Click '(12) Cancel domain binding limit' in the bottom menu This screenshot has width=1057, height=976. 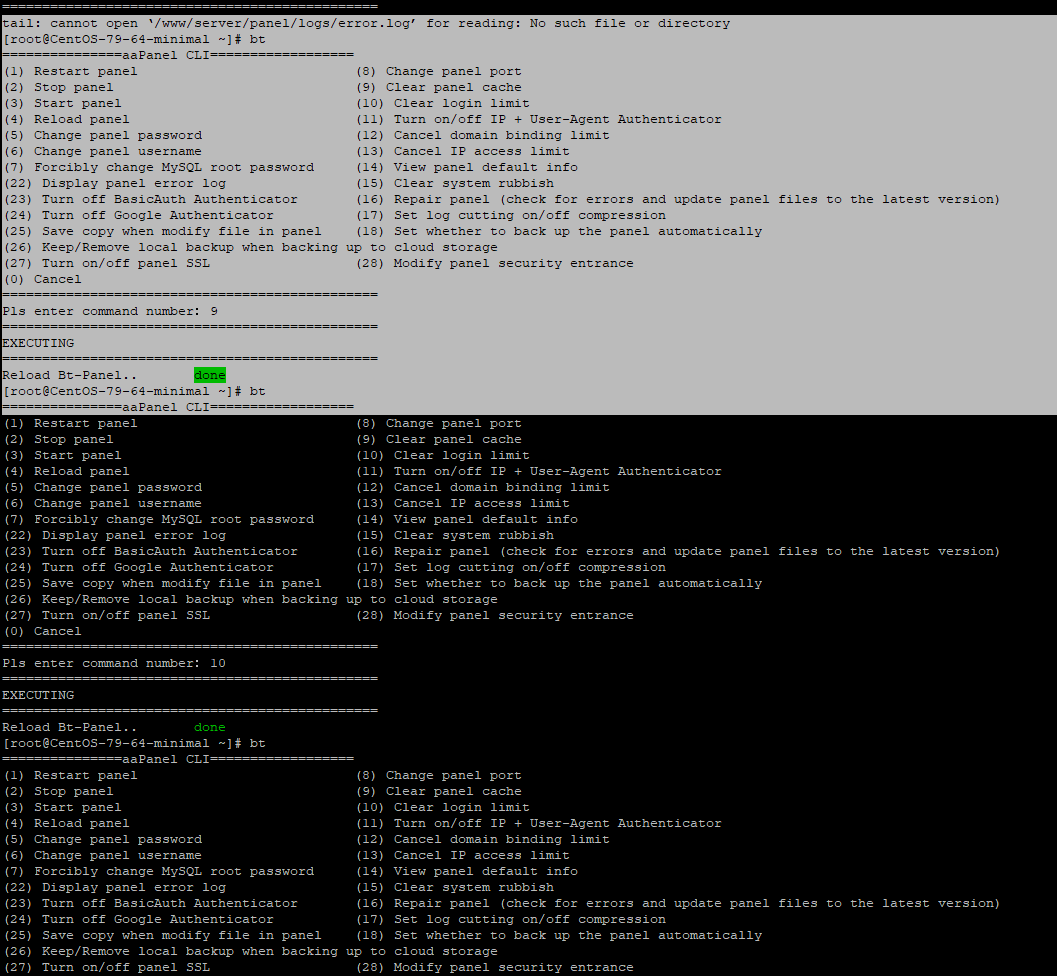point(483,840)
